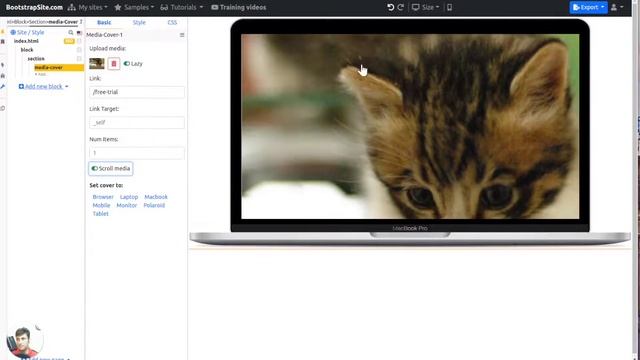
Task: Click the badge next to index.html
Action: (x=69, y=41)
